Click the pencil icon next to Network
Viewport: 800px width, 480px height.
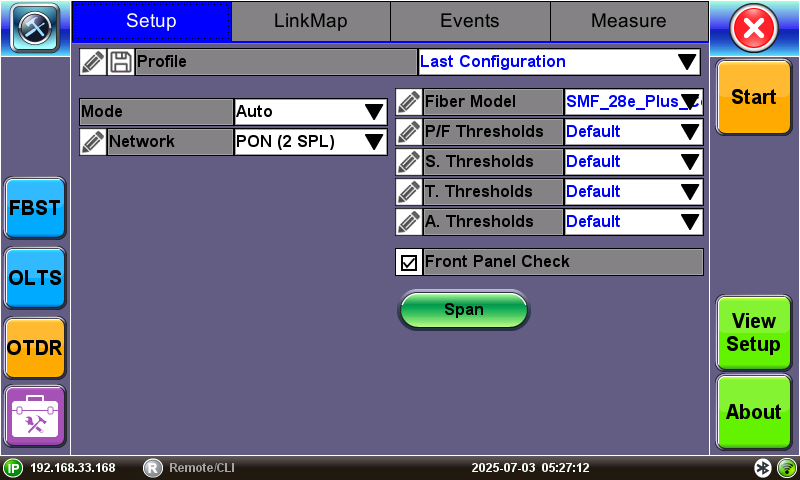93,142
